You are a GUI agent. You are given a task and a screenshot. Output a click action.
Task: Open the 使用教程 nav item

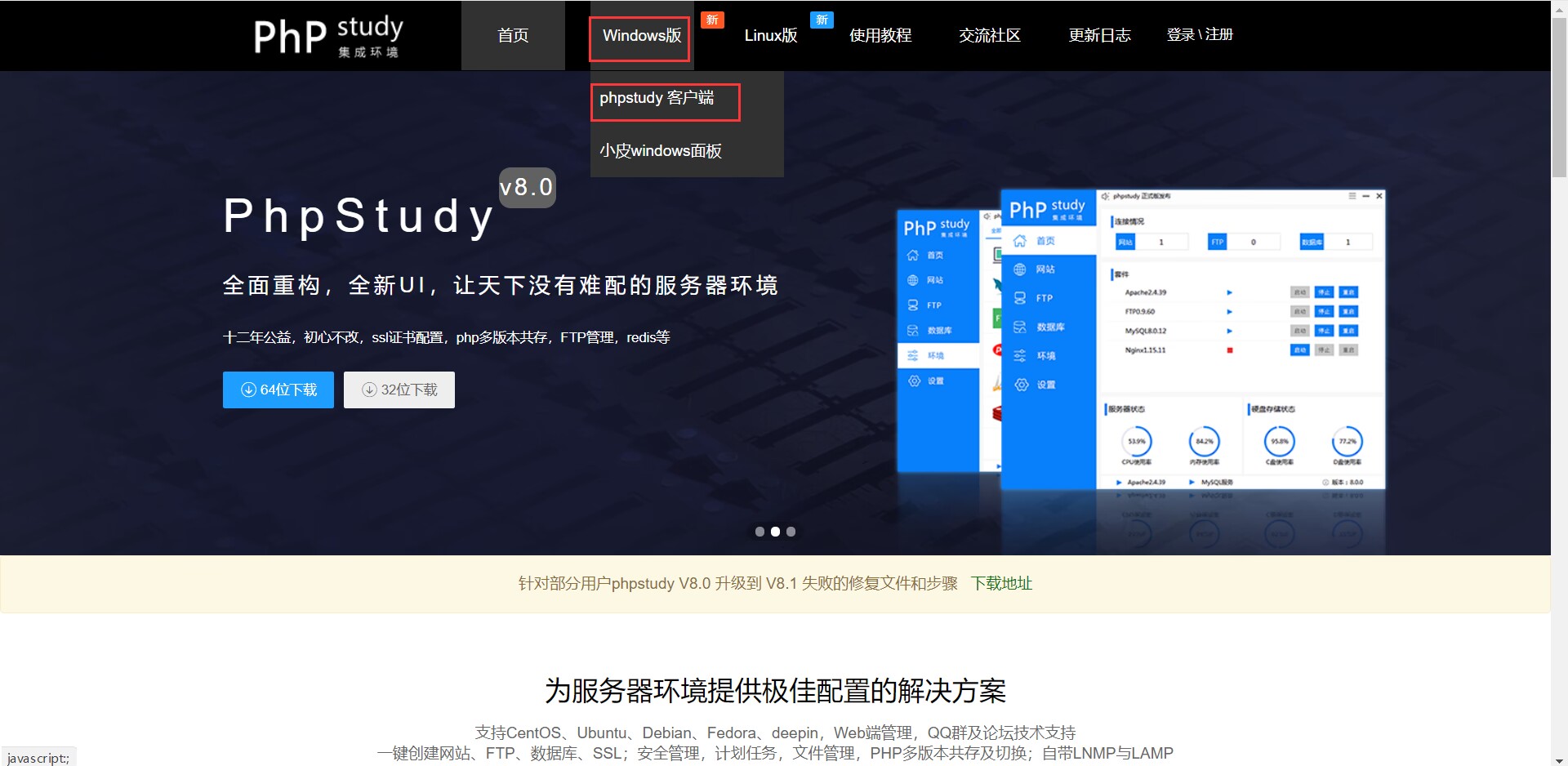[880, 35]
